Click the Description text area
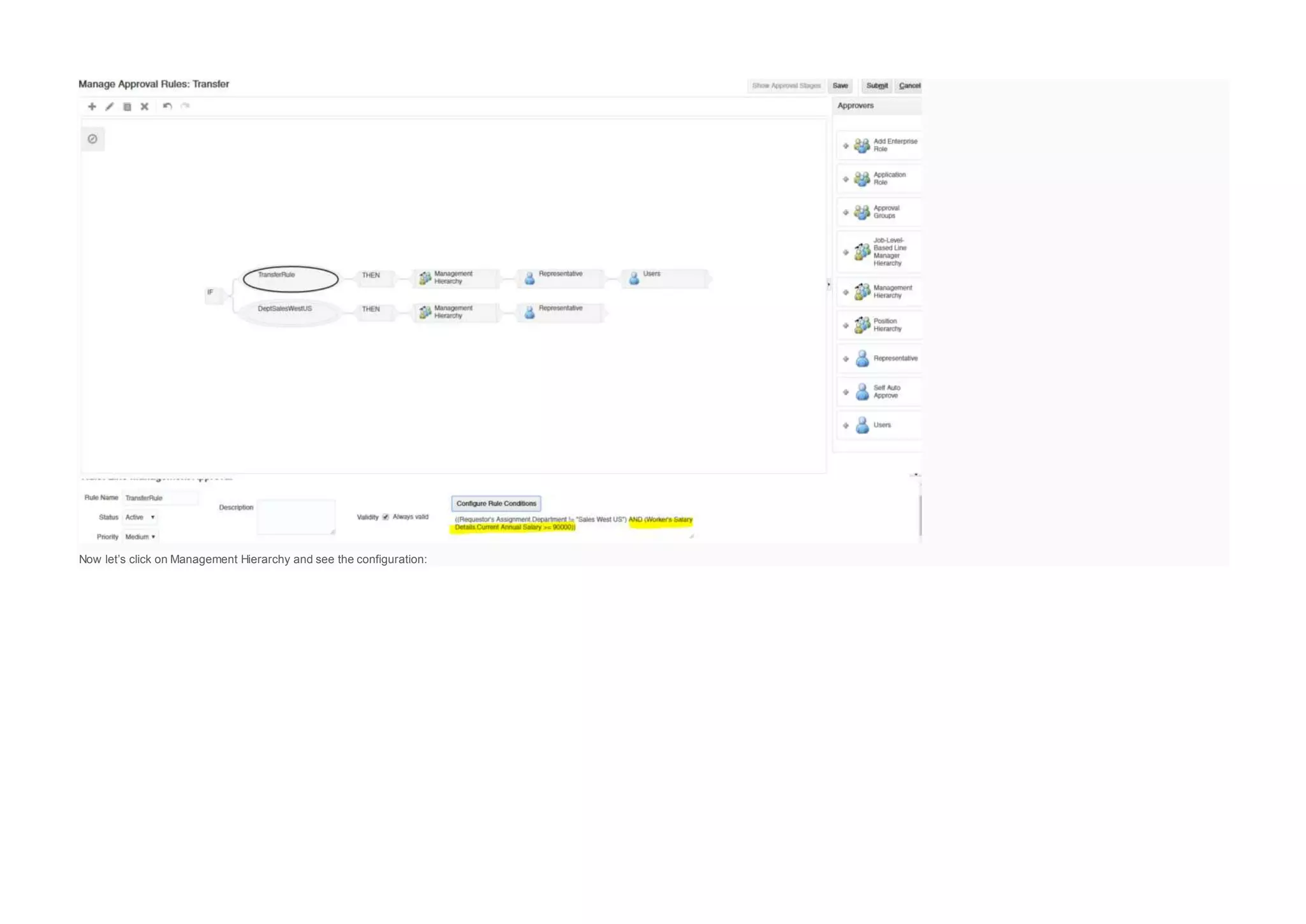The width and height of the screenshot is (1306, 924). (x=296, y=517)
